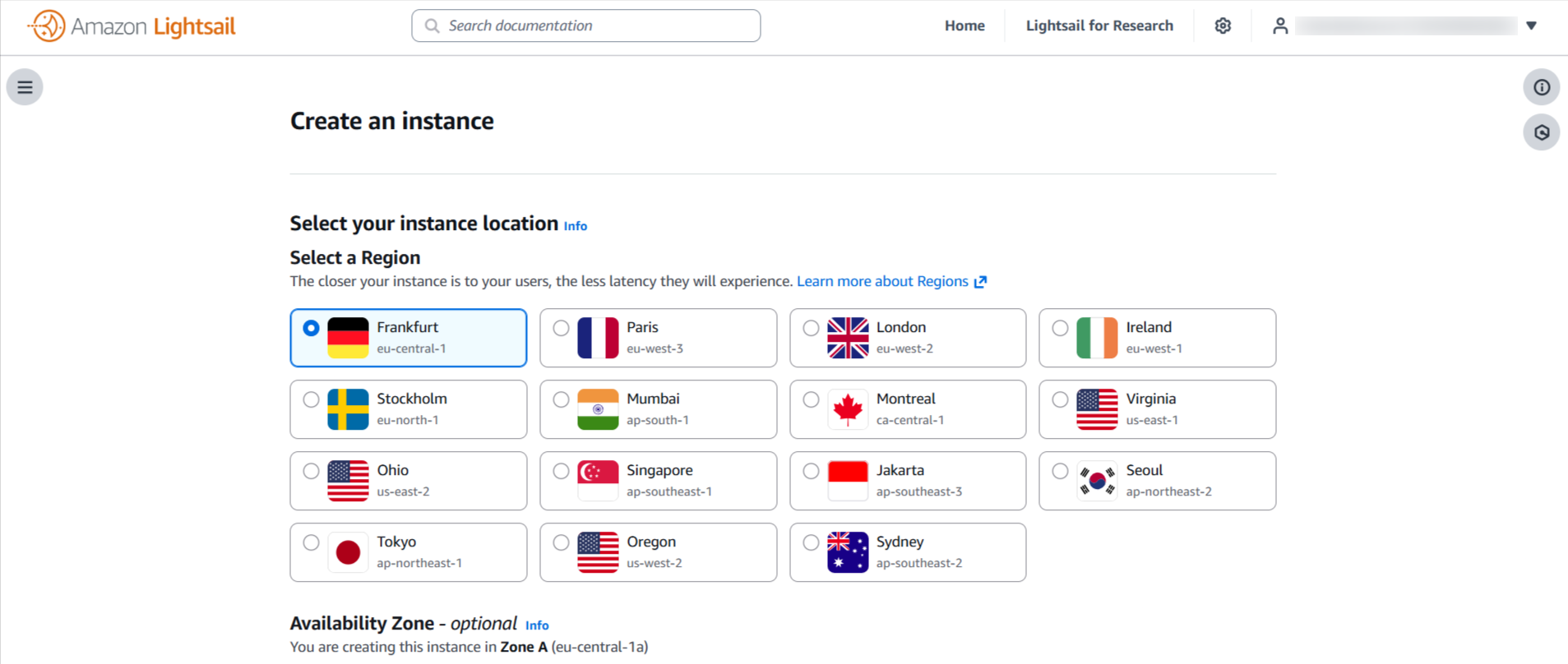Click the US flag for Virginia

[x=1097, y=409]
